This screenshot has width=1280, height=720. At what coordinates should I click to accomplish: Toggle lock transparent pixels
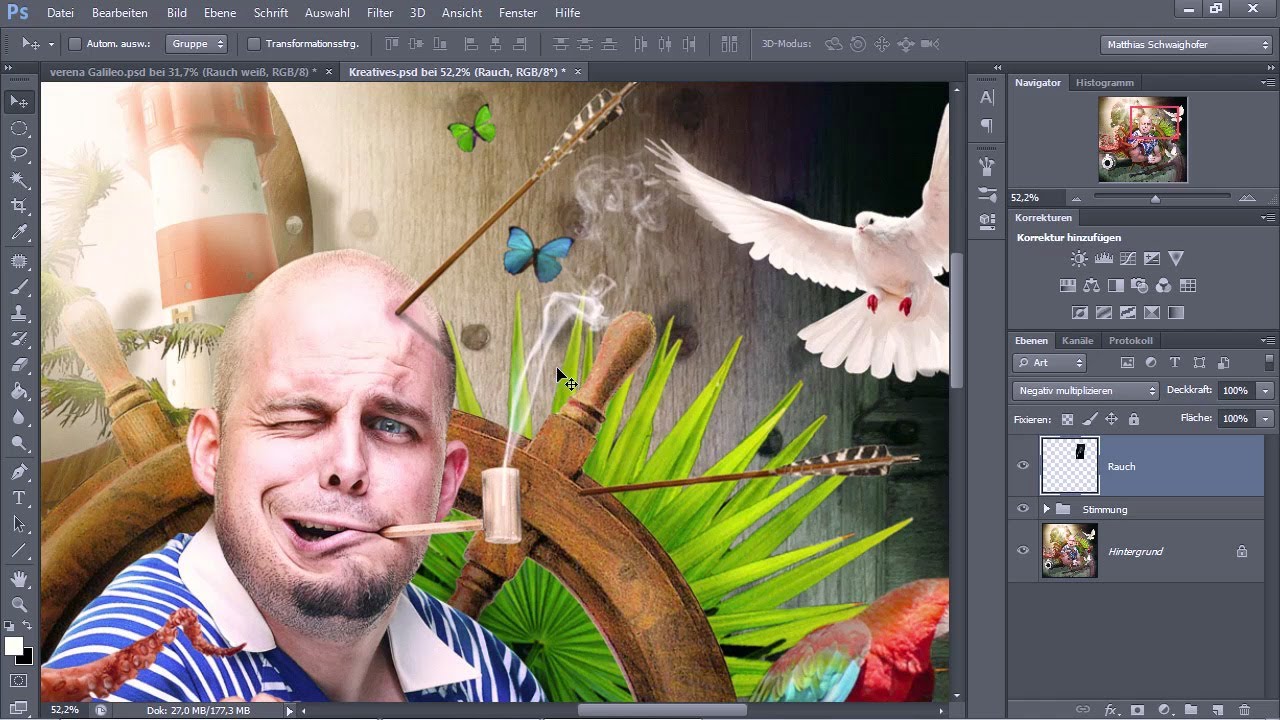coord(1067,419)
